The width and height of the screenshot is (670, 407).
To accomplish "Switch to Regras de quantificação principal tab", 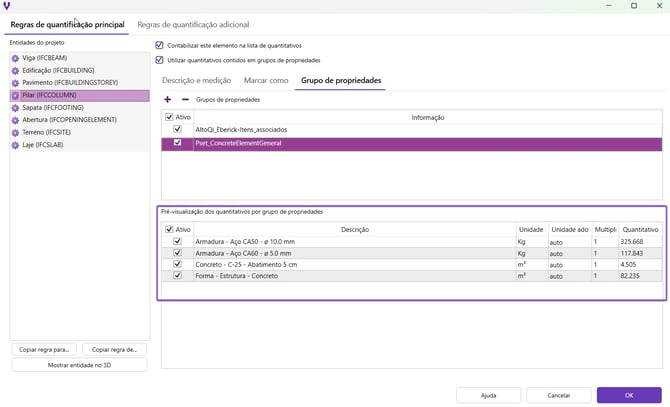I will [x=67, y=25].
